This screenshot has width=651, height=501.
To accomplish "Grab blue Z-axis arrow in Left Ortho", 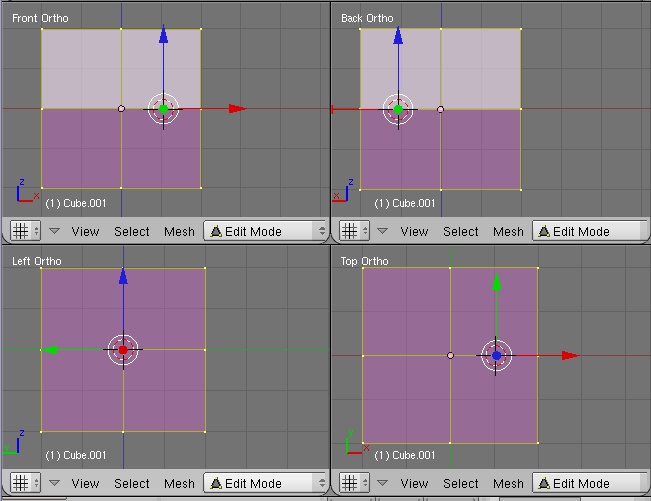I will coord(123,276).
